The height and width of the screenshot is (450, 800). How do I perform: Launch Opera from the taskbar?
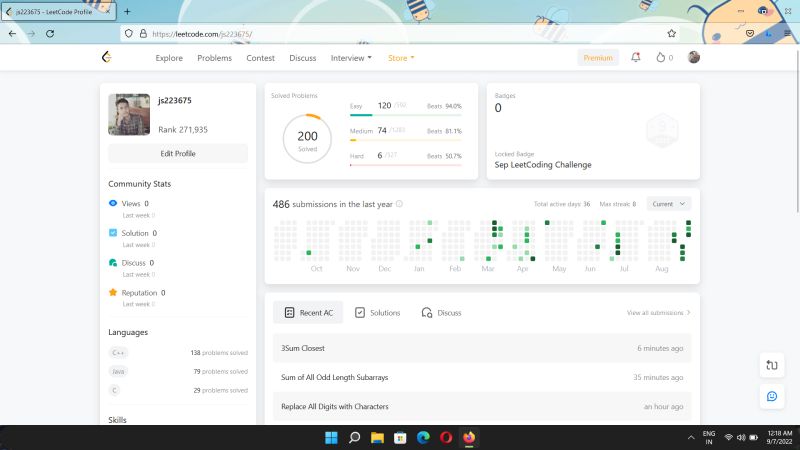tap(446, 438)
